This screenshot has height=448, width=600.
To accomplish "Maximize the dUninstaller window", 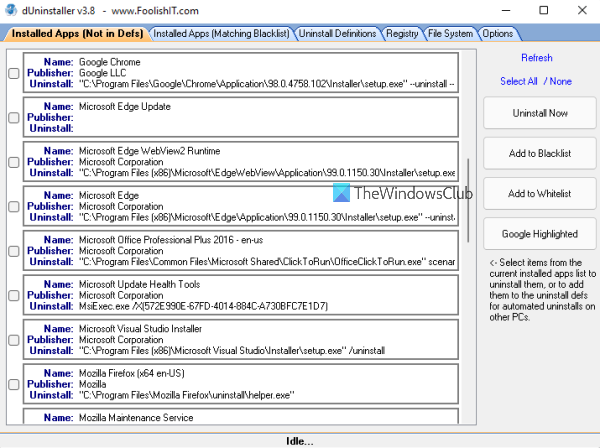I will [x=543, y=10].
